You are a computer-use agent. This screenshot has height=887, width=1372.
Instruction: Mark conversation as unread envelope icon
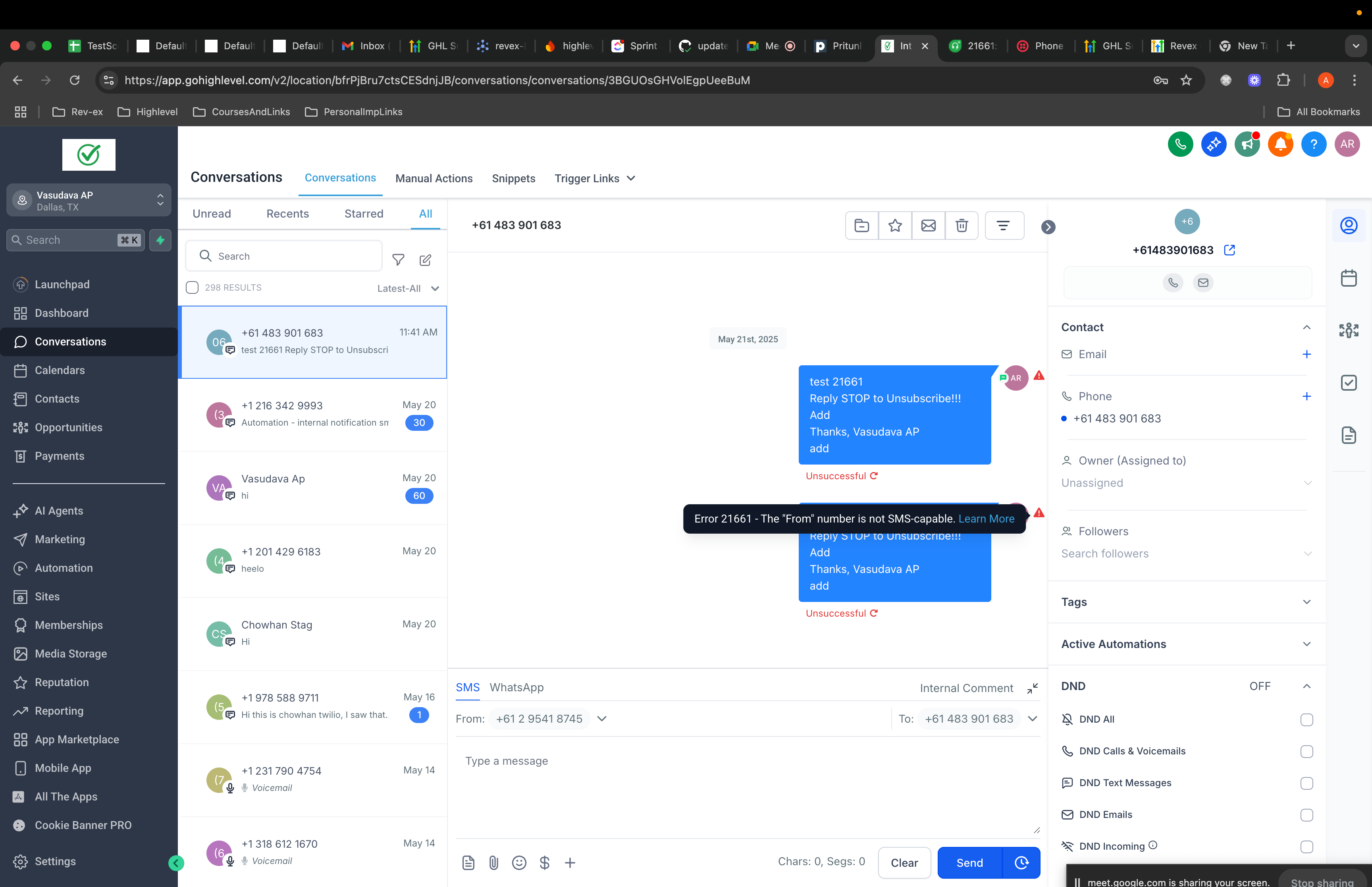tap(929, 225)
